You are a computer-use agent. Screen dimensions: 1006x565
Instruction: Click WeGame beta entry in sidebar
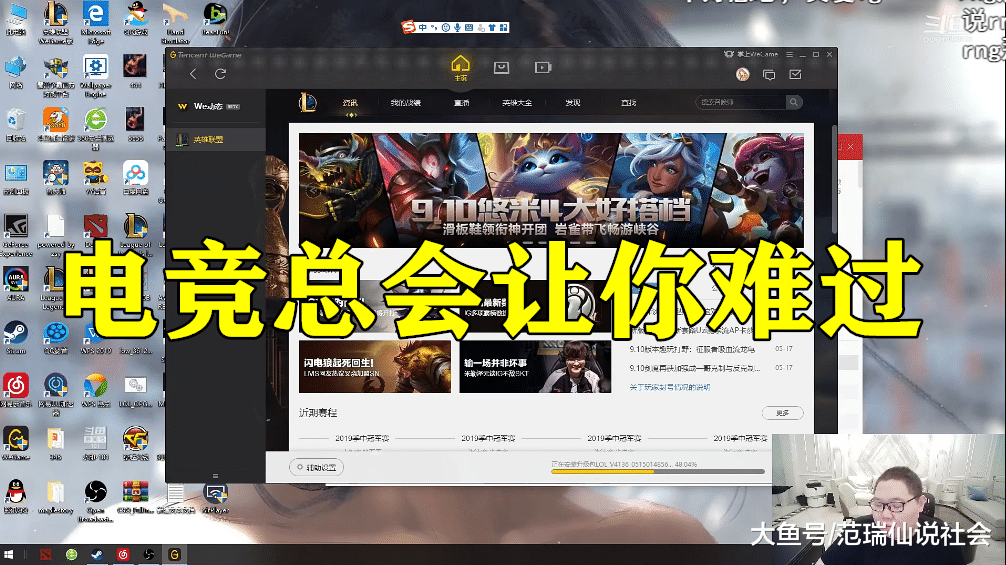[209, 106]
